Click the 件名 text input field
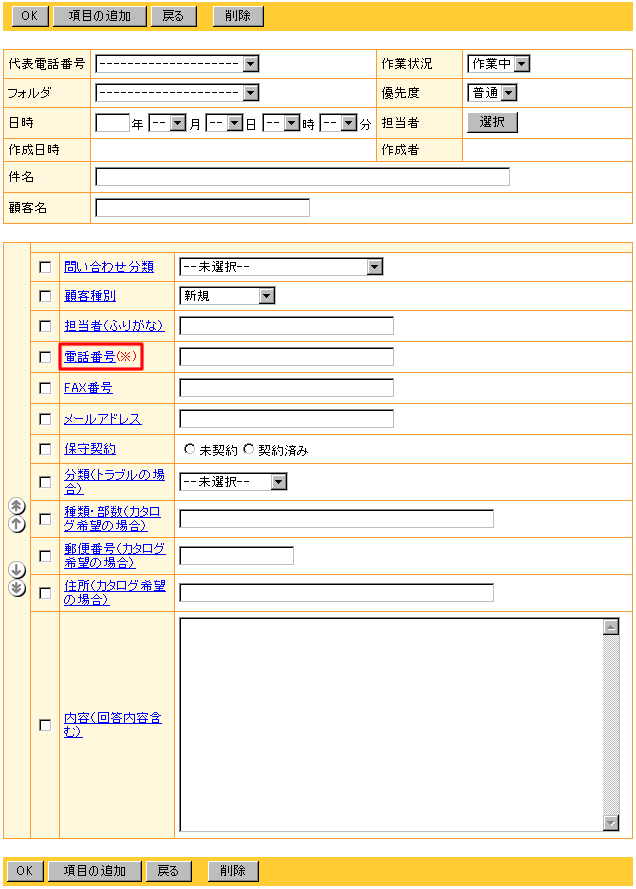Image resolution: width=636 pixels, height=889 pixels. (302, 177)
